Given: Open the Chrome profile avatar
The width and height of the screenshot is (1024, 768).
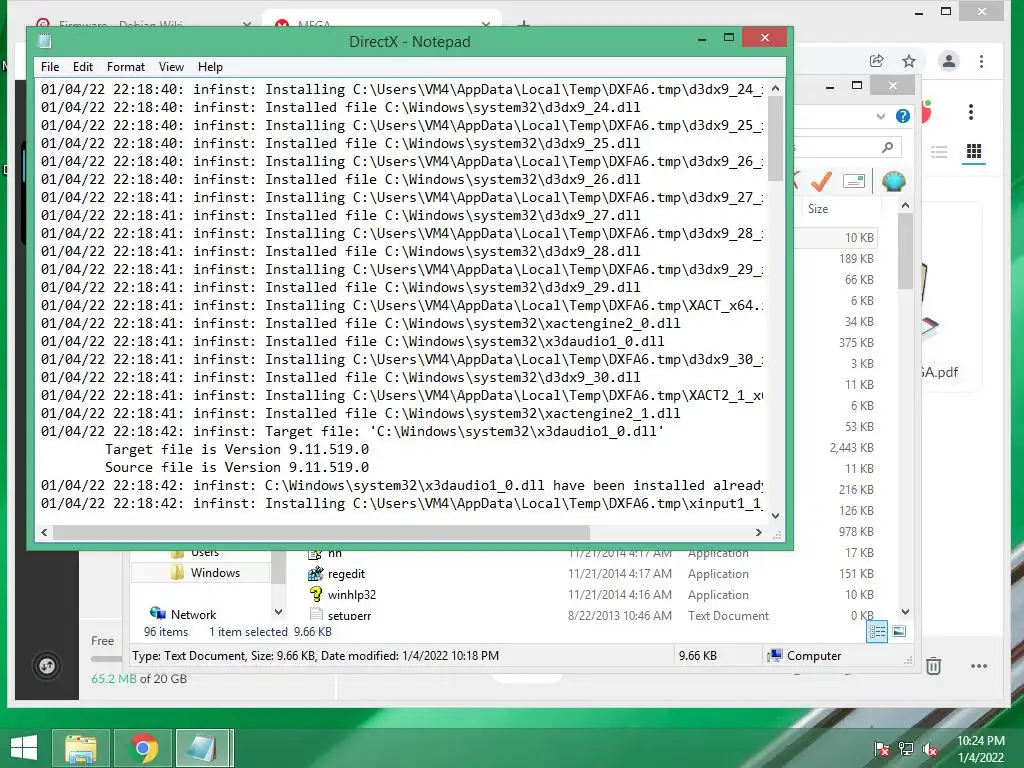Looking at the screenshot, I should 948,61.
